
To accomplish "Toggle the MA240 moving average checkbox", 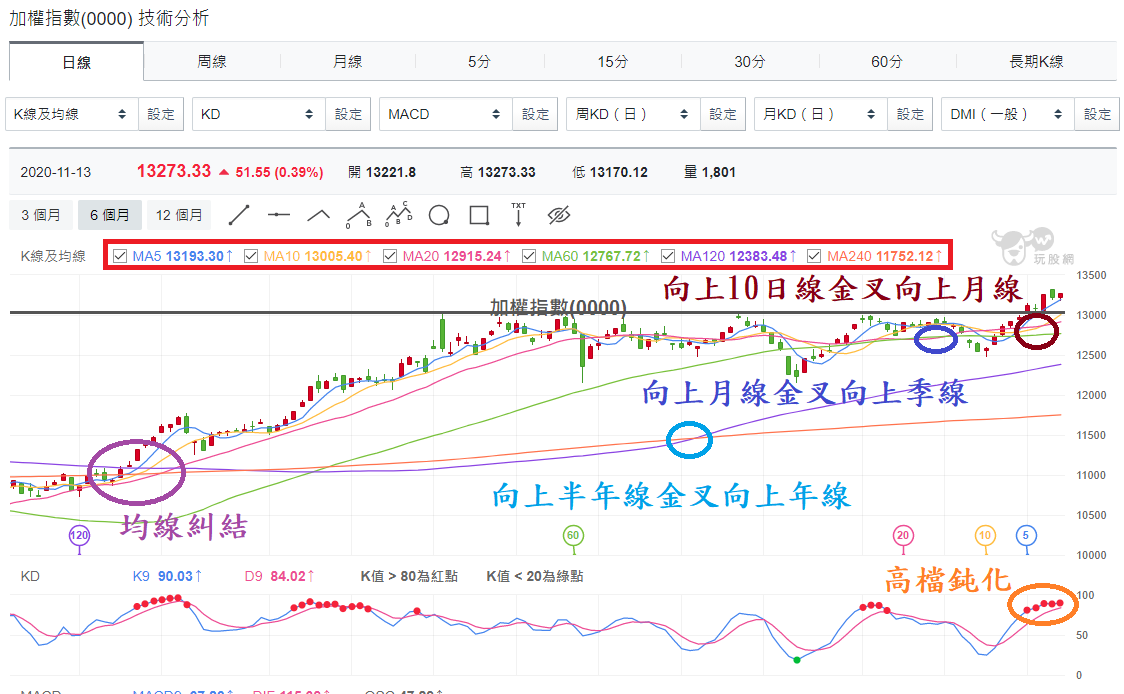I will (814, 256).
